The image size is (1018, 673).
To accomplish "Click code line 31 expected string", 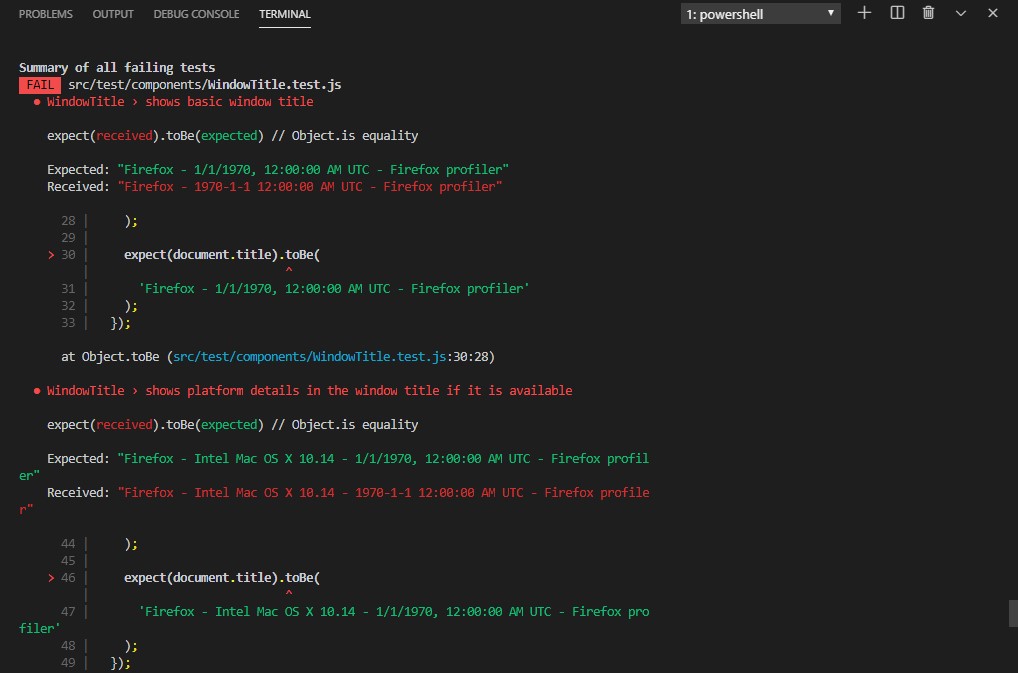I will click(334, 288).
